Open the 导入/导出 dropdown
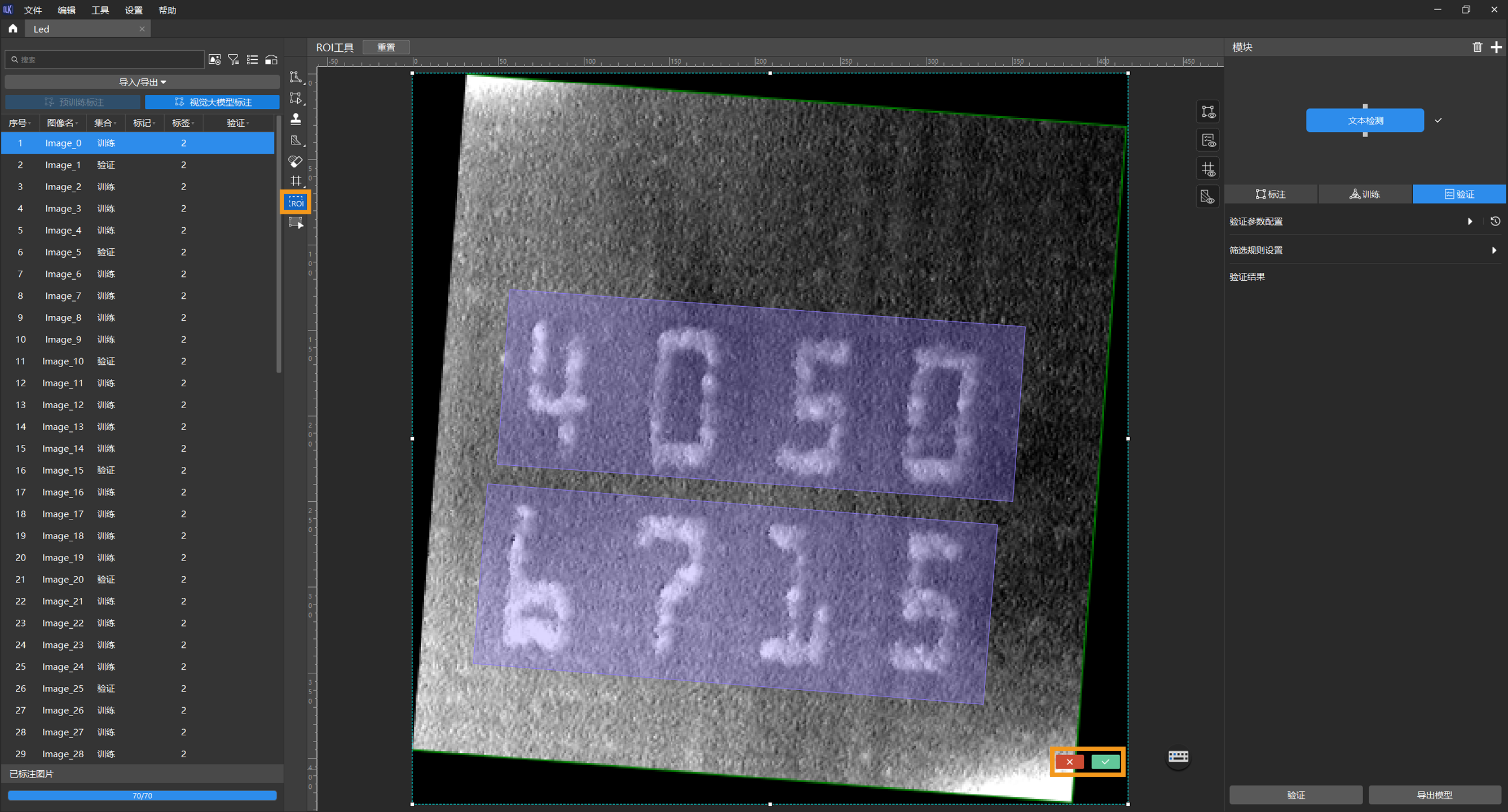The width and height of the screenshot is (1508, 812). click(142, 82)
